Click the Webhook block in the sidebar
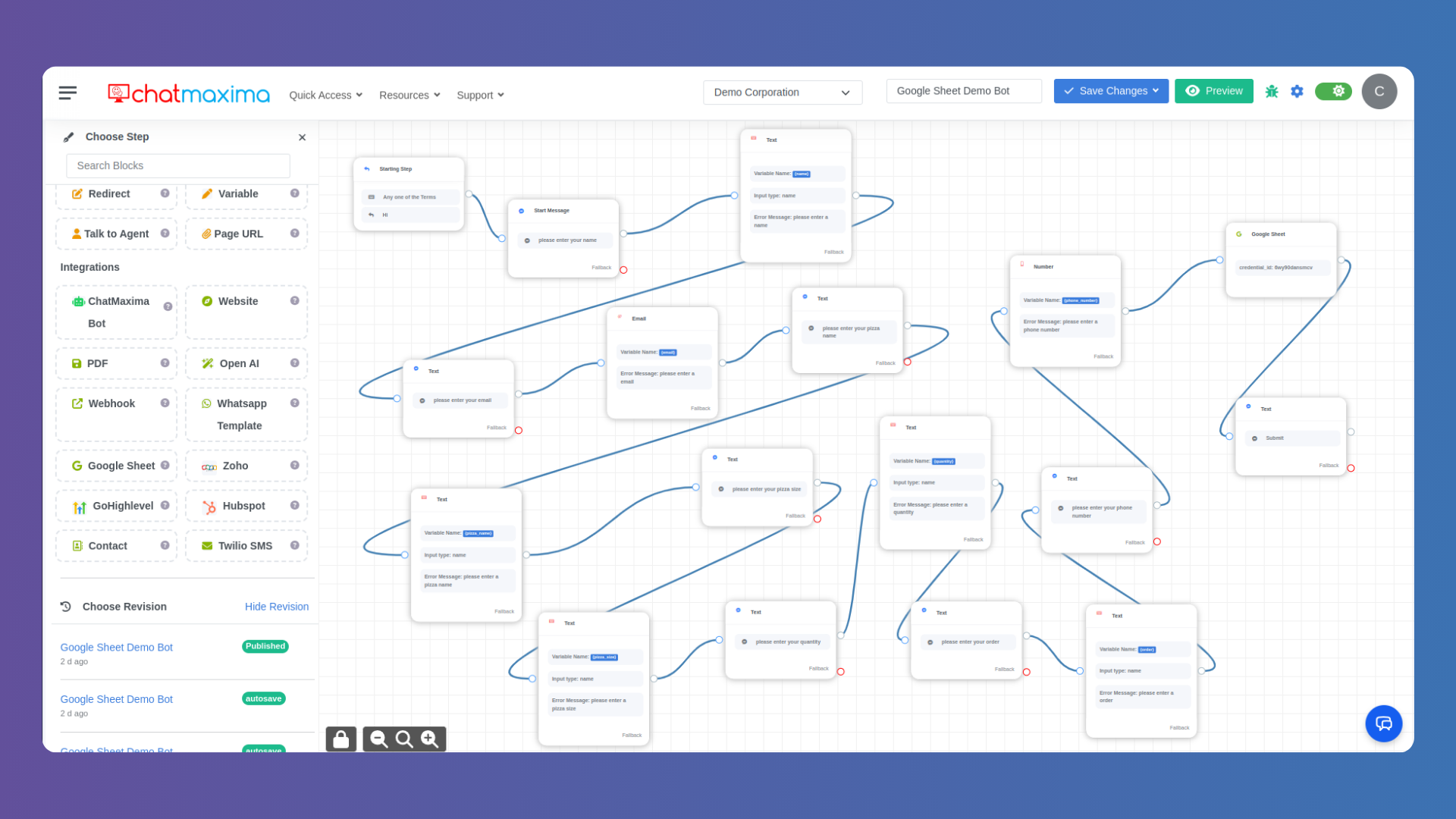The image size is (1456, 819). click(x=112, y=403)
